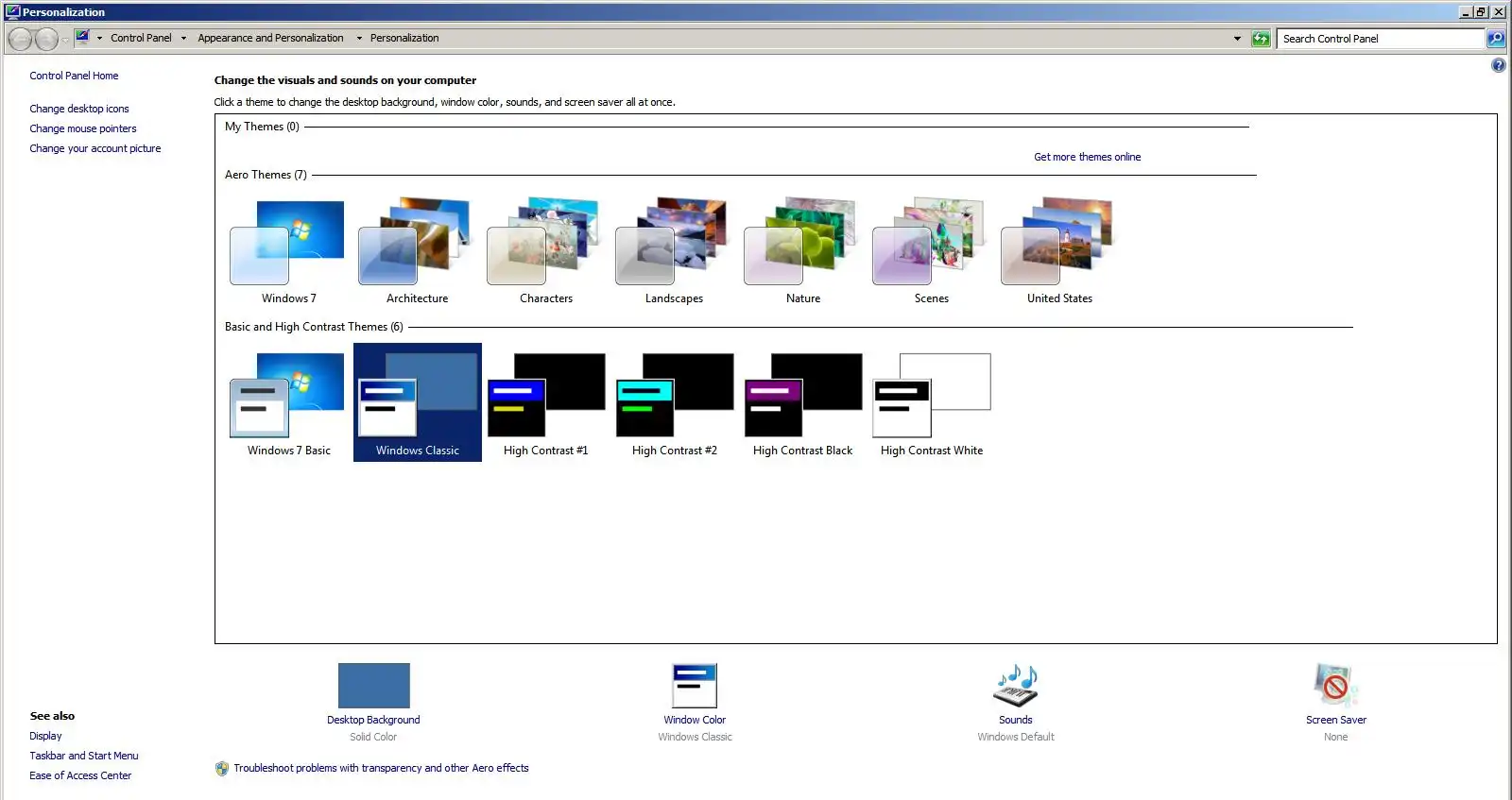Click the Desktop Background label
Image resolution: width=1512 pixels, height=800 pixels.
click(x=373, y=720)
